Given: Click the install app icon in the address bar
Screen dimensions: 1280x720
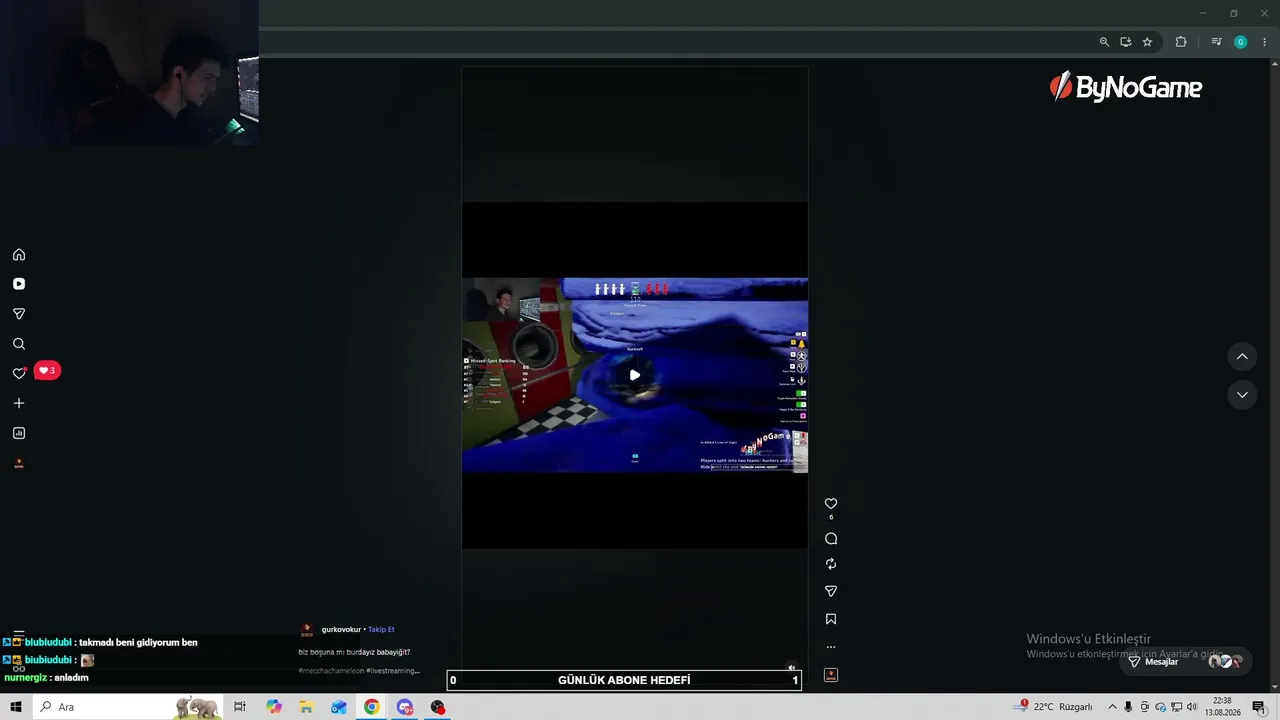Looking at the screenshot, I should click(1126, 42).
